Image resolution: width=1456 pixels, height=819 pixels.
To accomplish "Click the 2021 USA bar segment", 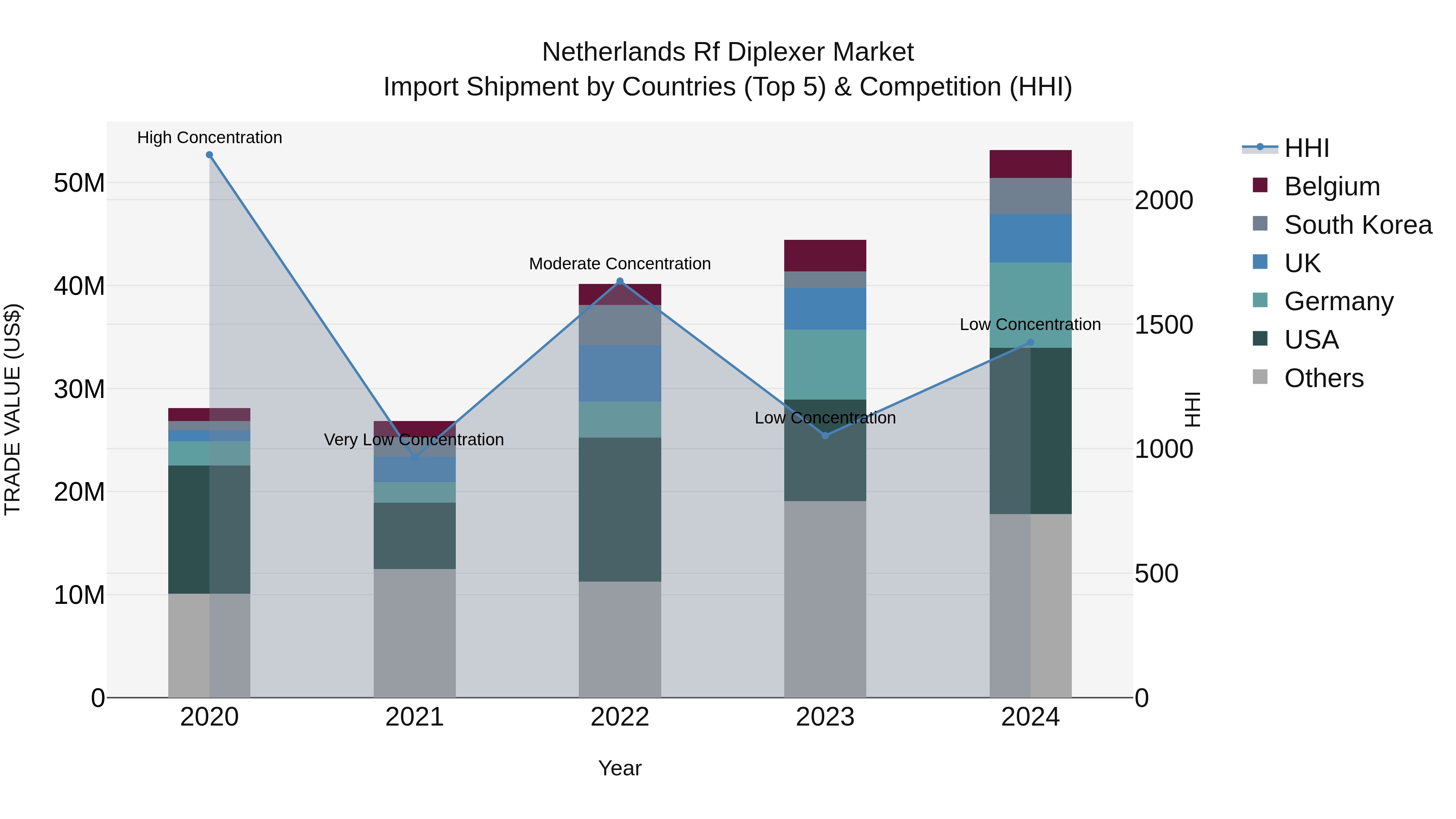I will click(414, 536).
